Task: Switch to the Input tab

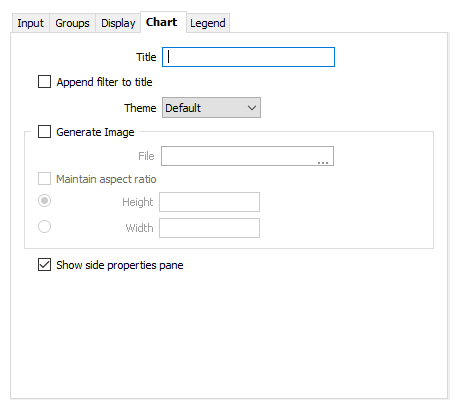Action: click(x=30, y=23)
